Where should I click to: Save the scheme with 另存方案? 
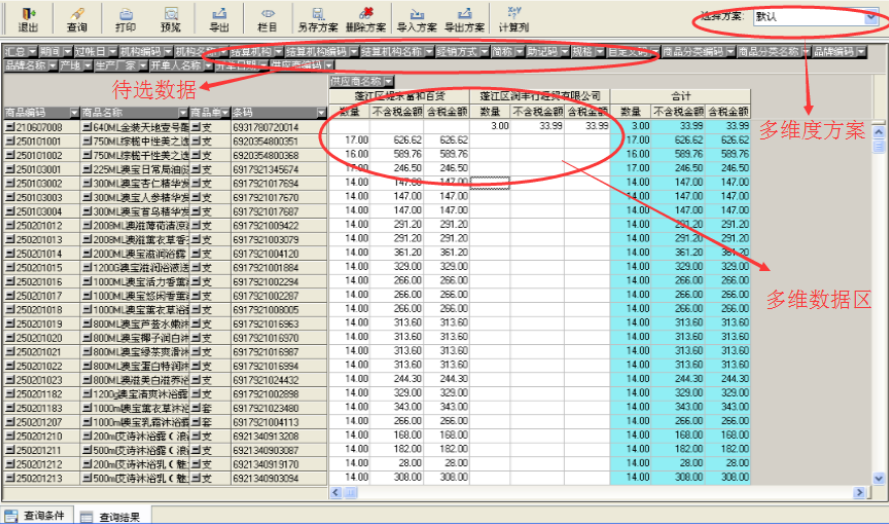(x=318, y=18)
